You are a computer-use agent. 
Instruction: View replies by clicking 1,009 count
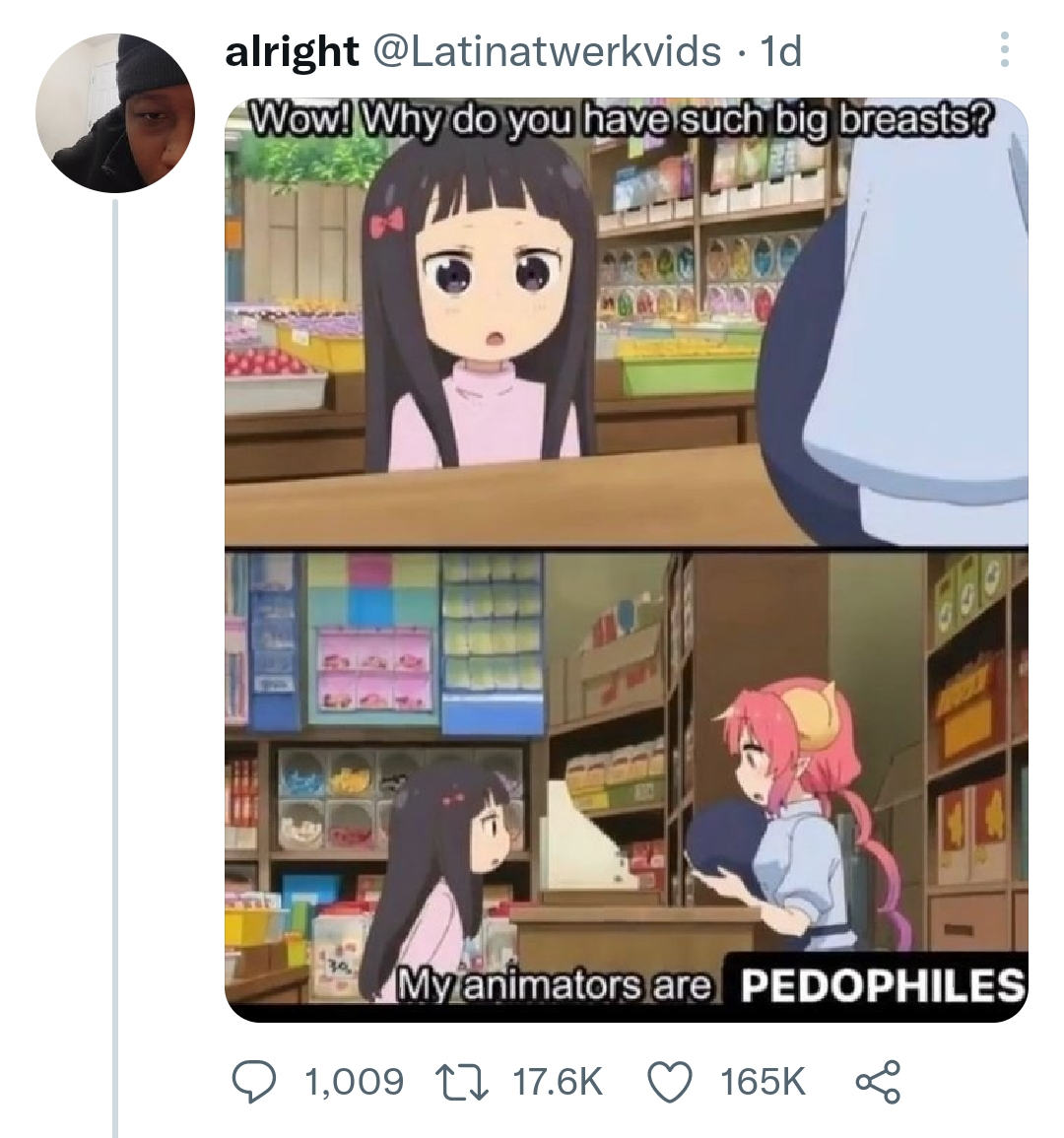355,1082
